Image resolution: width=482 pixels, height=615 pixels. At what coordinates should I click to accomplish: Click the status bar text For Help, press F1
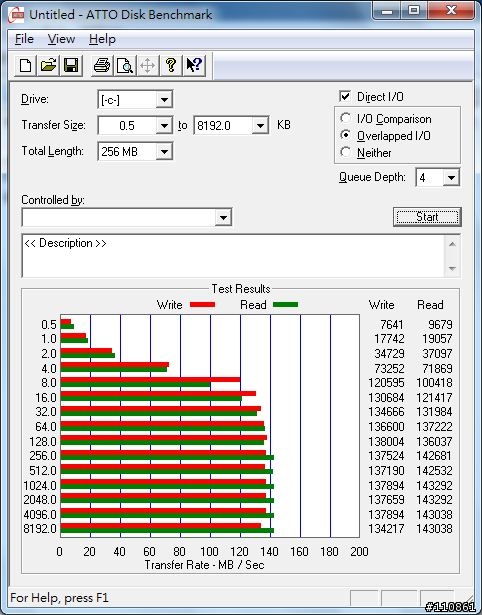click(59, 598)
